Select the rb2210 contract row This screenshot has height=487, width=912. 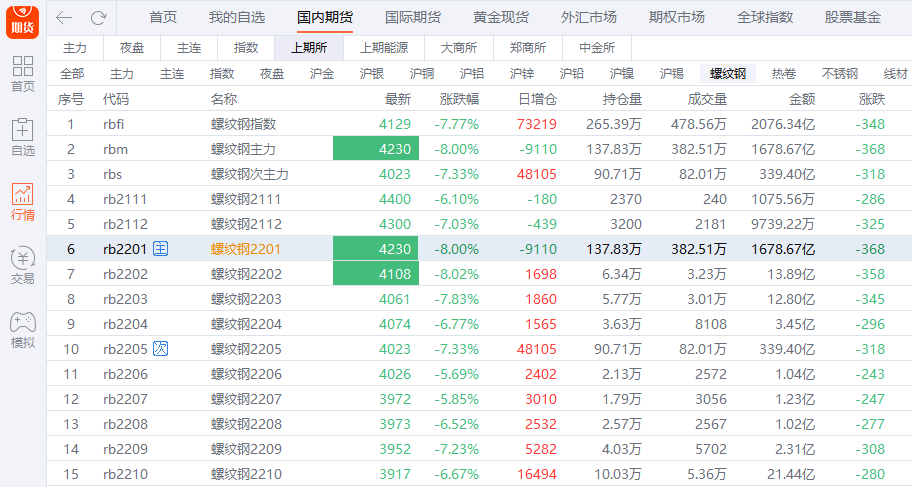pos(125,474)
